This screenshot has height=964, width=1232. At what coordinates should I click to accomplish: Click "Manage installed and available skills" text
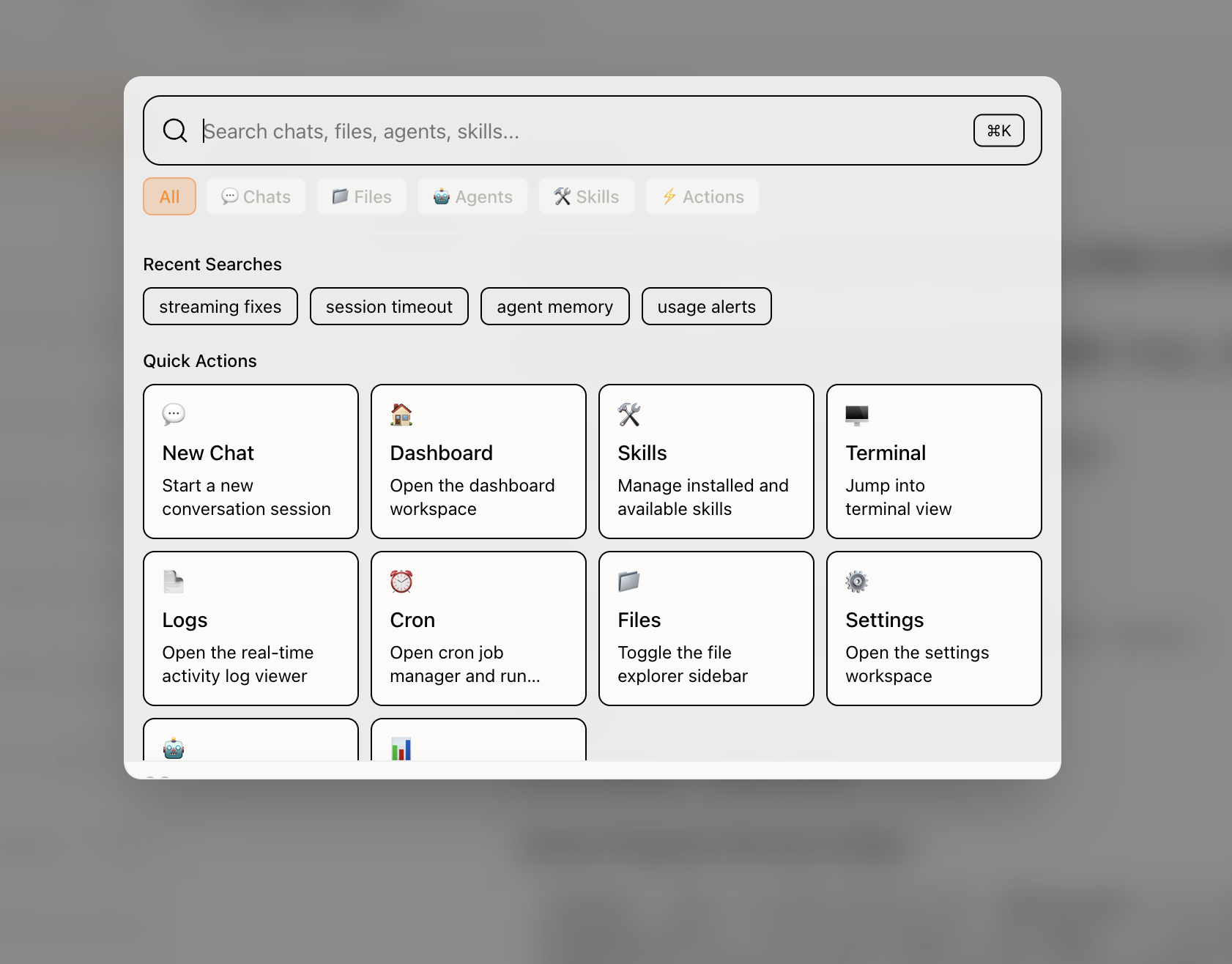[x=703, y=497]
